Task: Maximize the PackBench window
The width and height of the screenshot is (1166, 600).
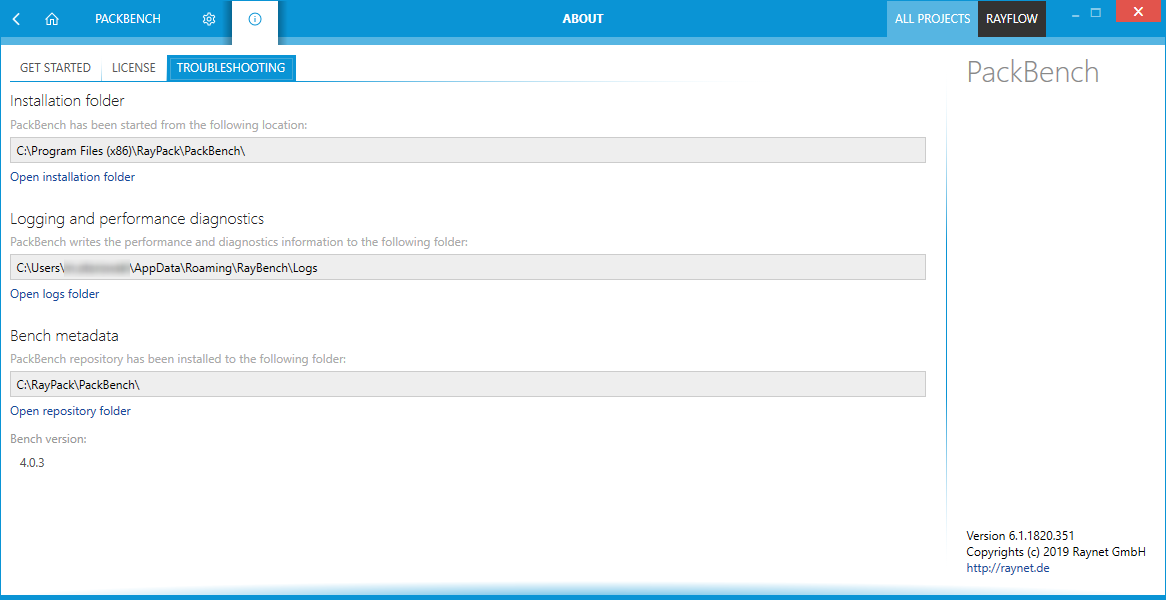Action: click(1096, 13)
